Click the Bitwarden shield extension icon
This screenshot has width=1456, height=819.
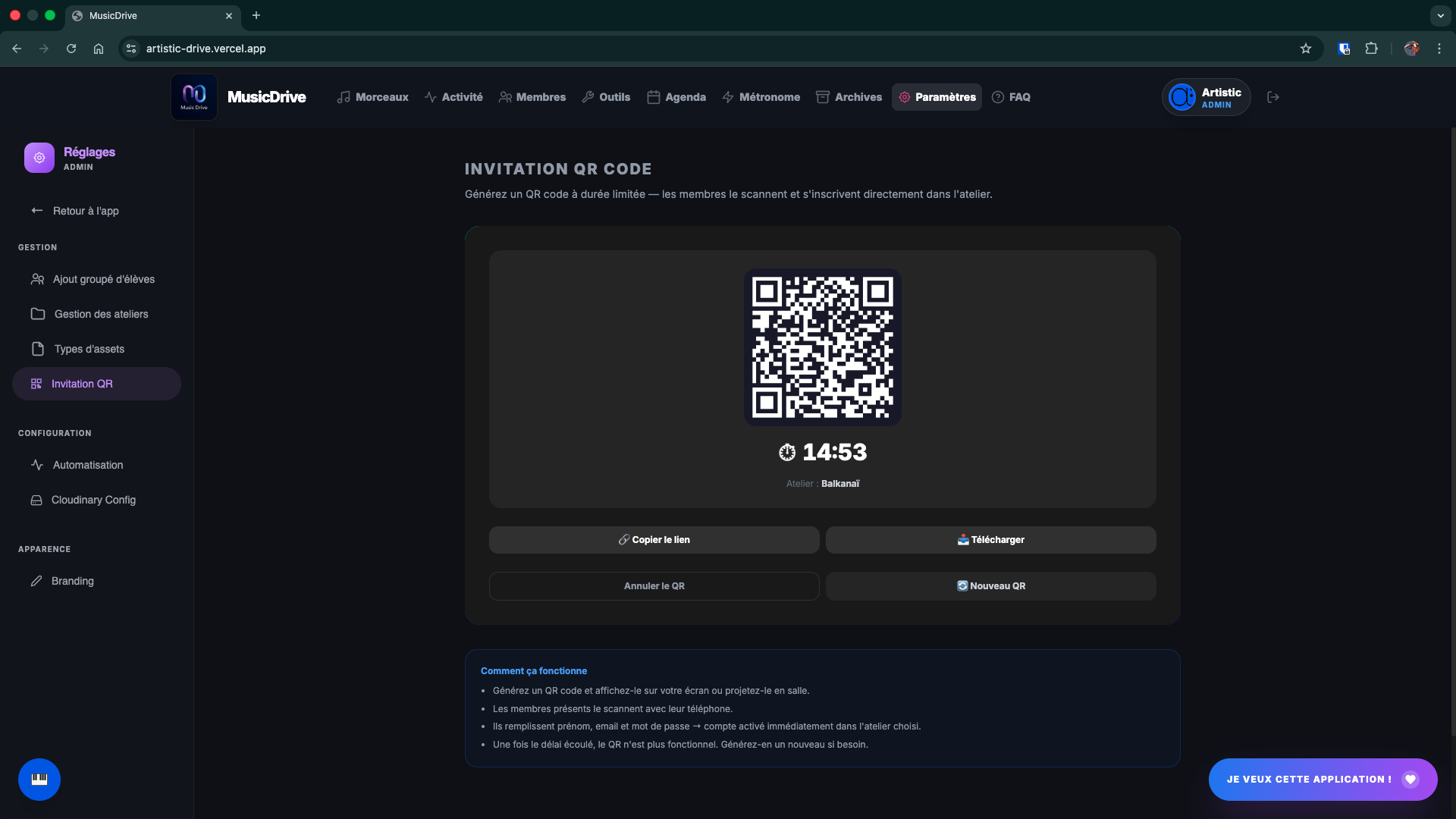[1344, 49]
